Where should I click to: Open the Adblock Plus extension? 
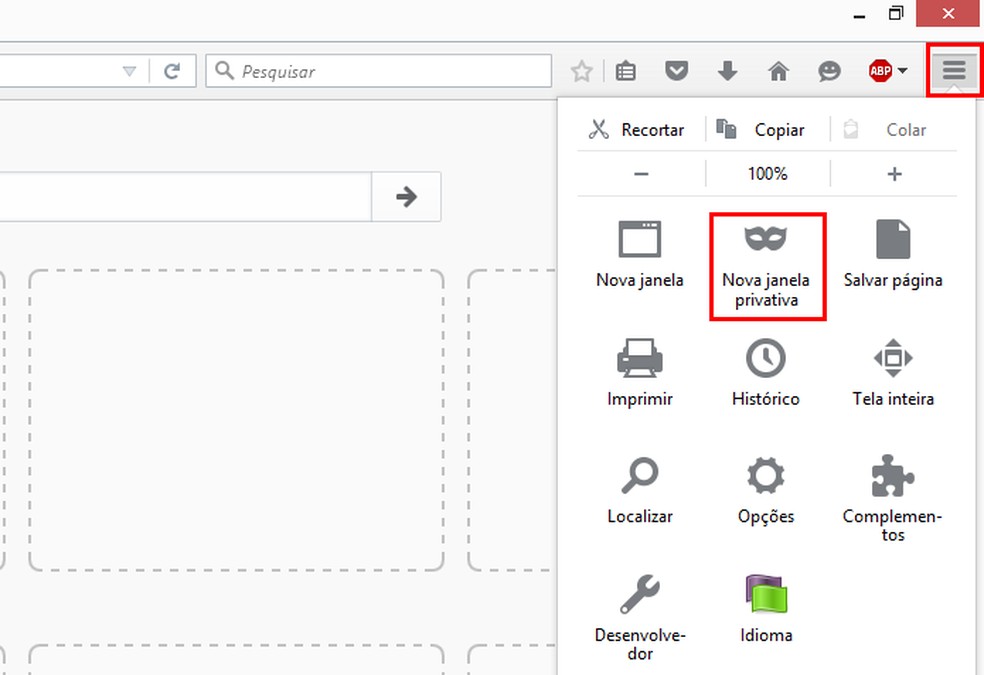pos(880,71)
